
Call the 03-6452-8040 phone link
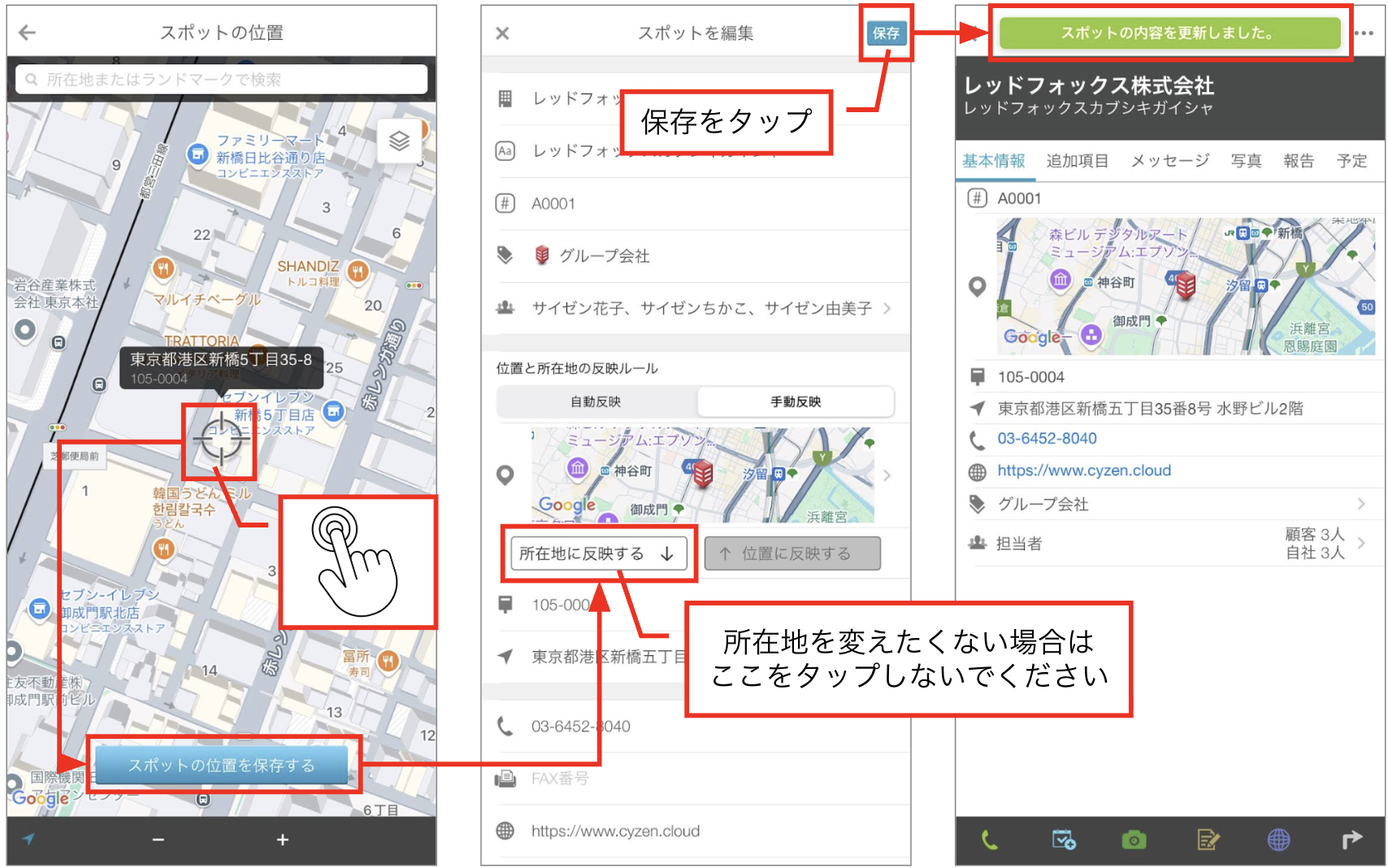pyautogui.click(x=1047, y=439)
